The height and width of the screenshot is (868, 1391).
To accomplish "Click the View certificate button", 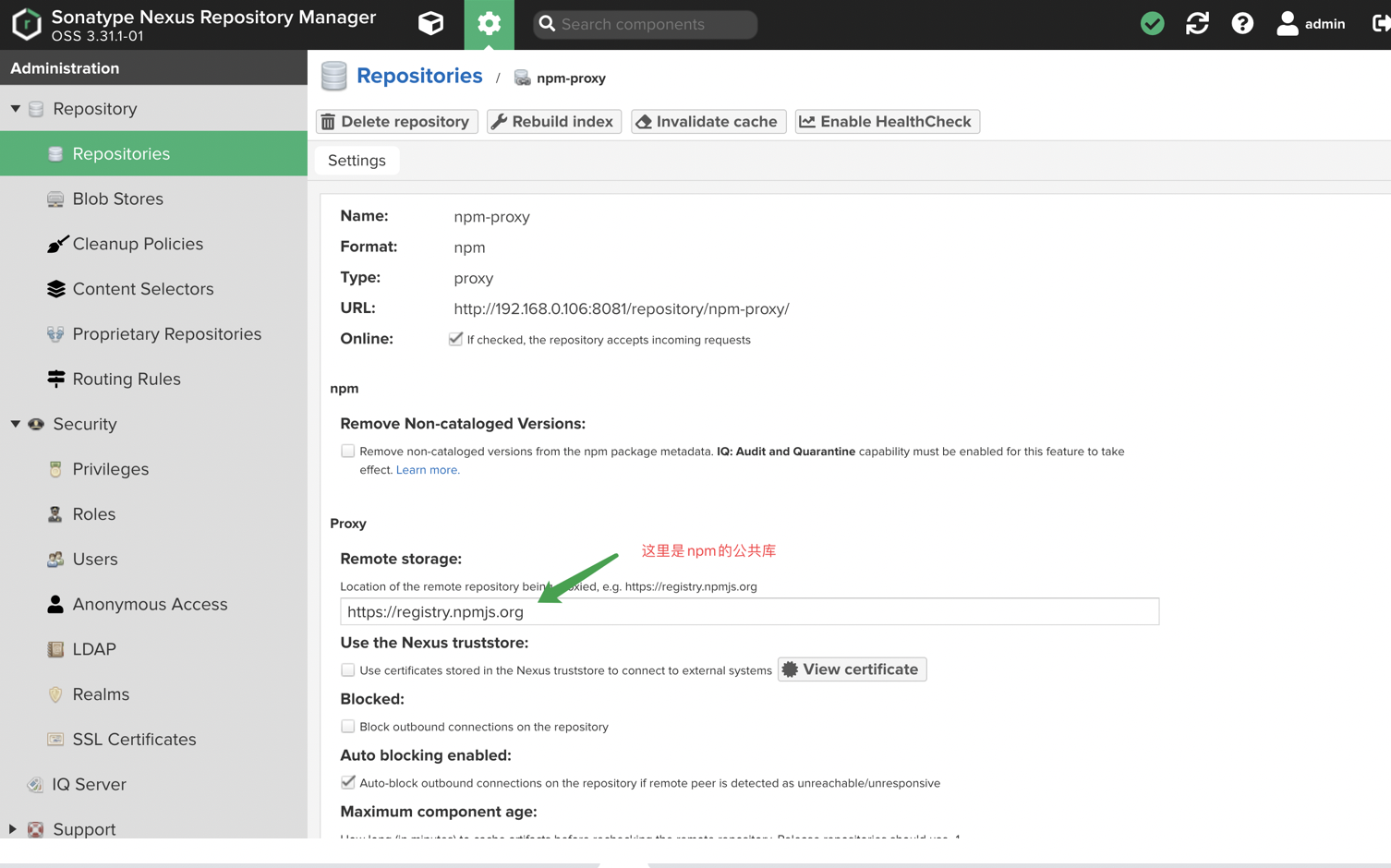I will [852, 669].
